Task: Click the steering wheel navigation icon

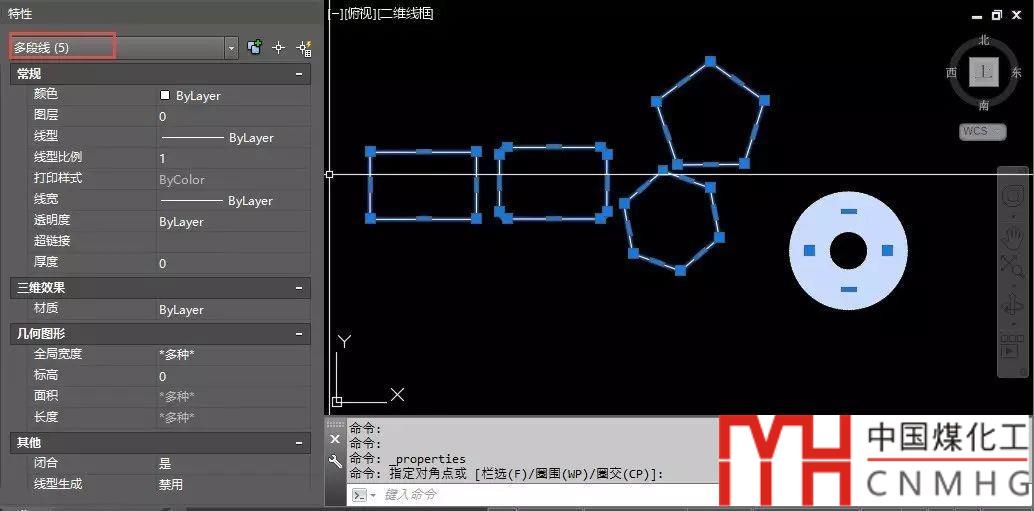Action: (x=1012, y=195)
